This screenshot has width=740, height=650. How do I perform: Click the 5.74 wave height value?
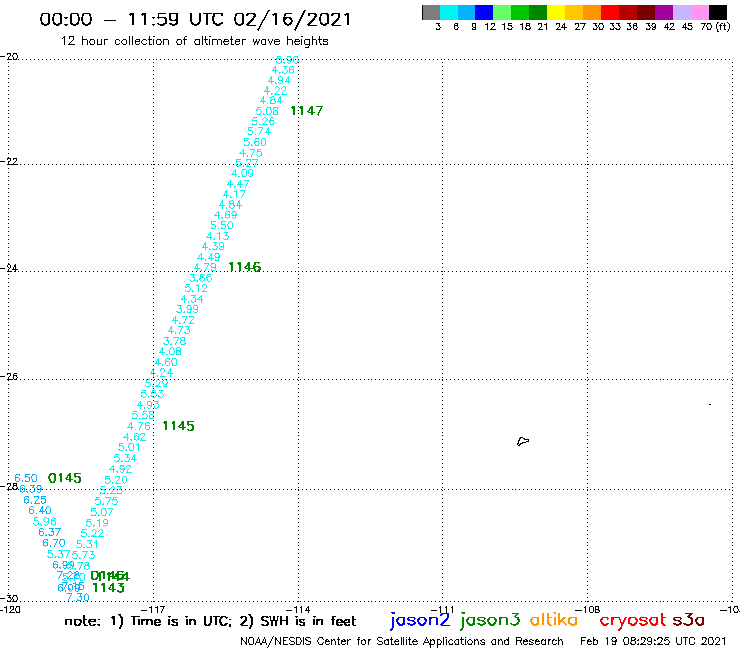[259, 132]
